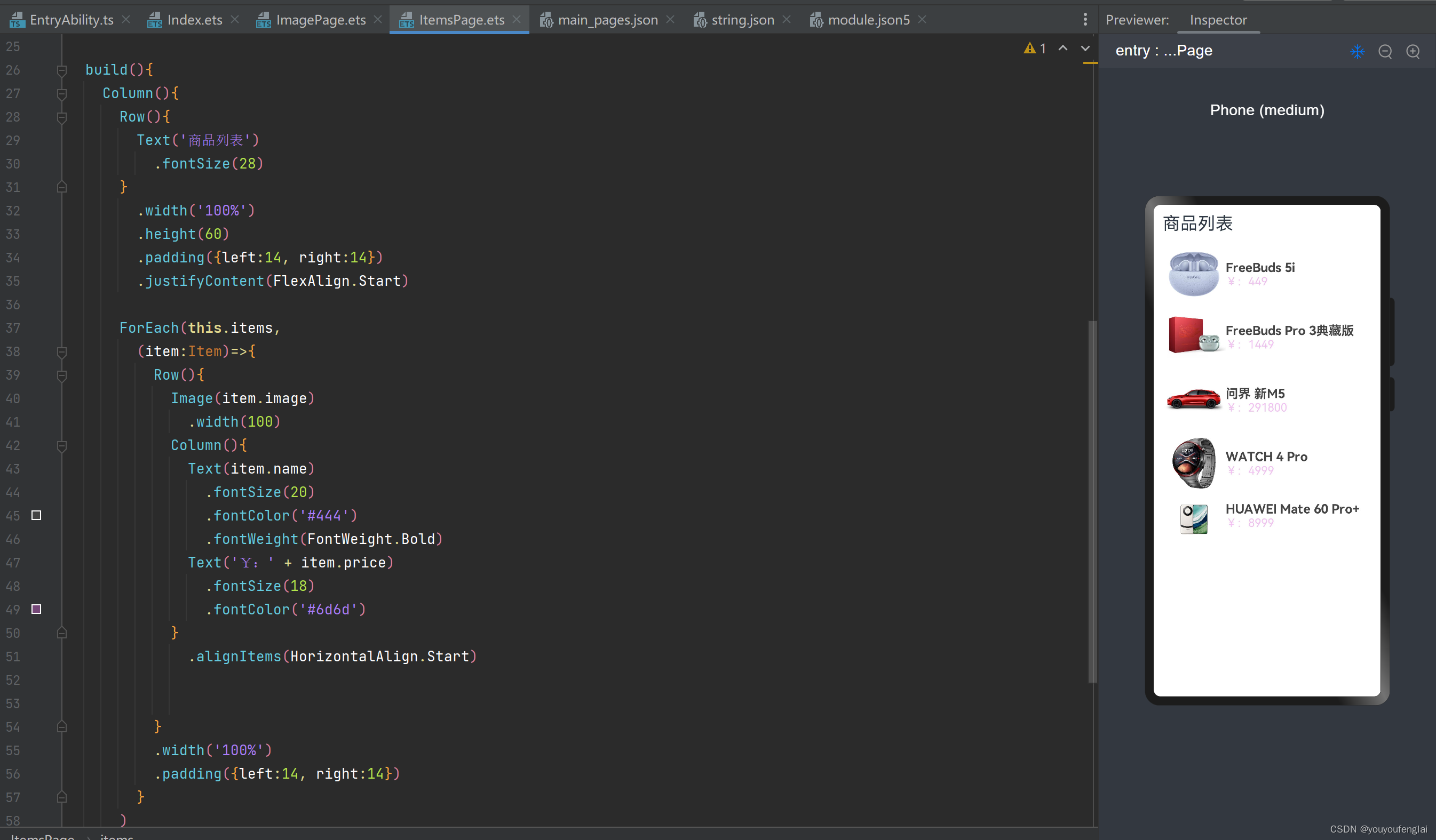Image resolution: width=1436 pixels, height=840 pixels.
Task: Click 'FreeBuds Pro 3典藏版' in preview
Action: click(1290, 330)
